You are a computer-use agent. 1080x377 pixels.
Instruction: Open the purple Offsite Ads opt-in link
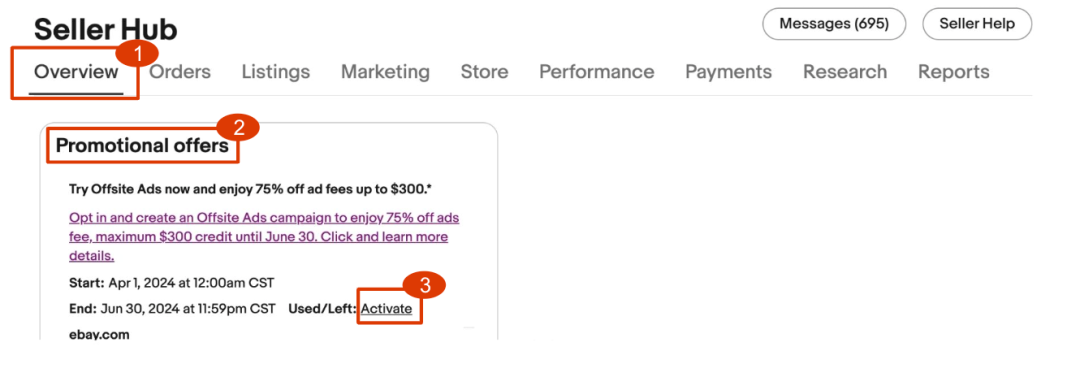264,237
